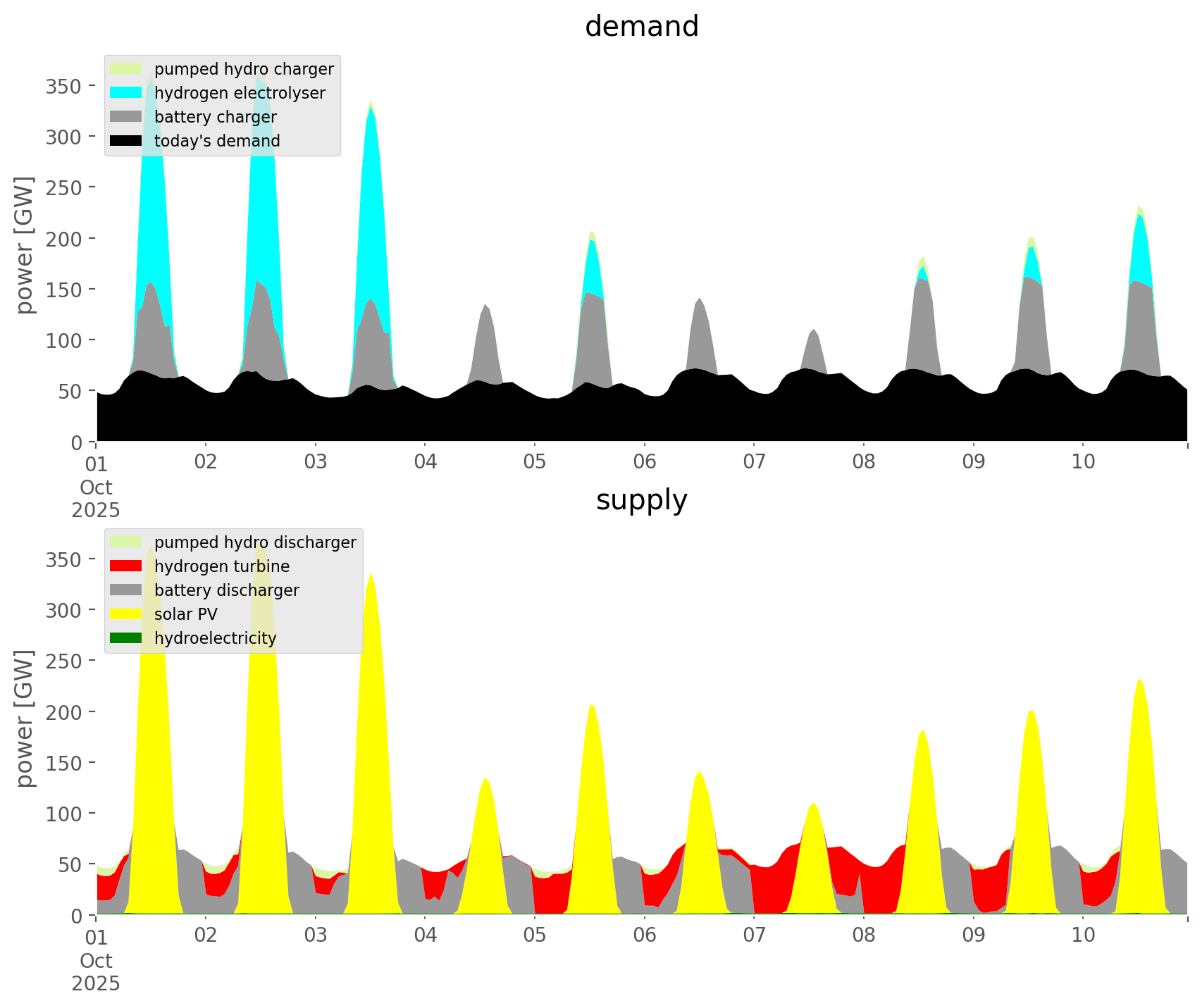
Task: Click the 350 tick label on demand chart
Action: pyautogui.click(x=63, y=85)
